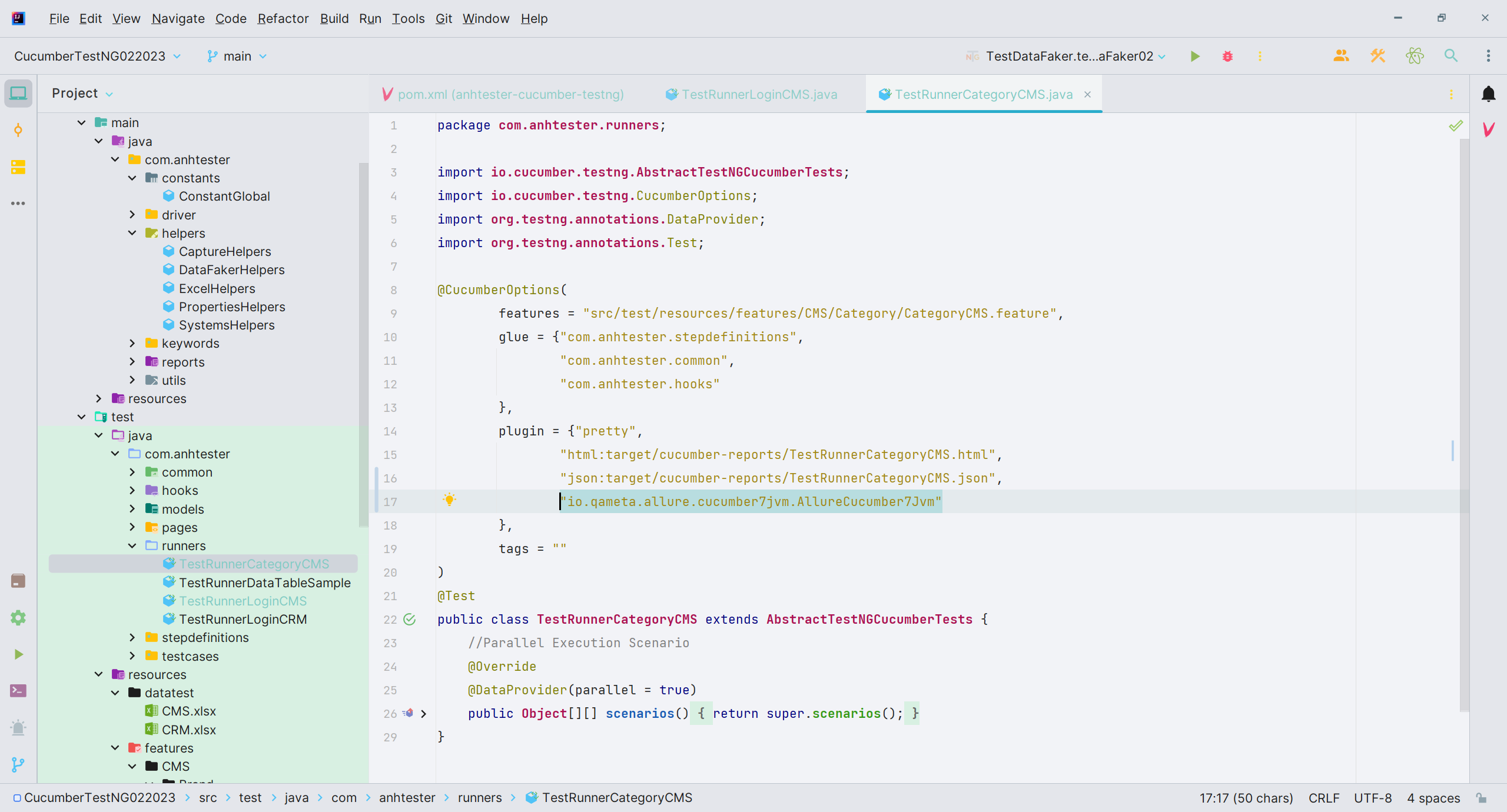This screenshot has width=1507, height=812.
Task: Expand folded scenarios method on line 26
Action: (x=423, y=713)
